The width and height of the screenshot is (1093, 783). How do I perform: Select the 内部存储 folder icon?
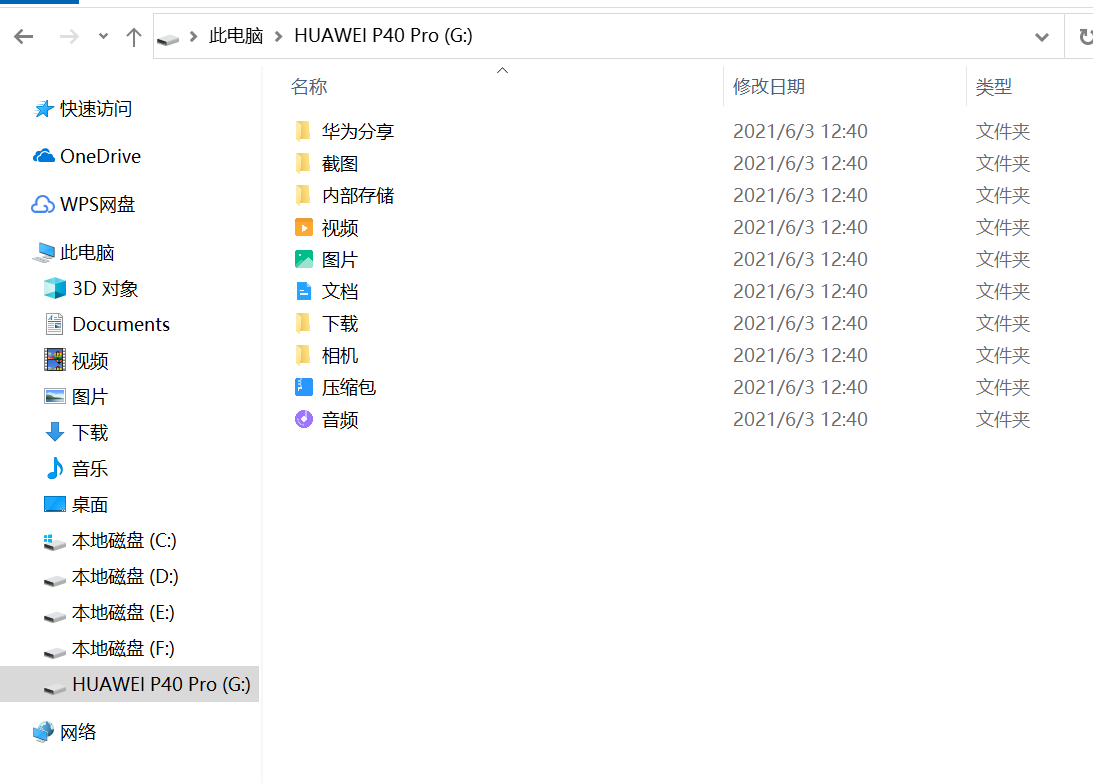303,195
